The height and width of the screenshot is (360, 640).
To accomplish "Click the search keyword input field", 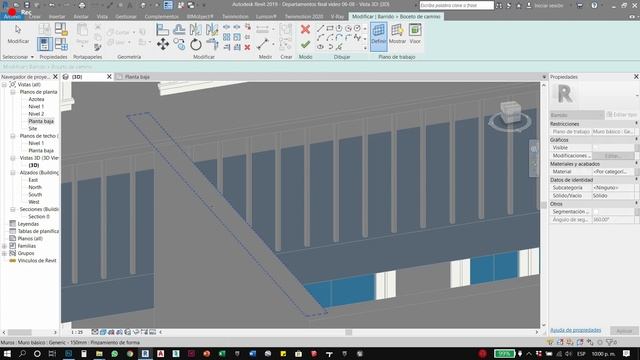I will (456, 5).
